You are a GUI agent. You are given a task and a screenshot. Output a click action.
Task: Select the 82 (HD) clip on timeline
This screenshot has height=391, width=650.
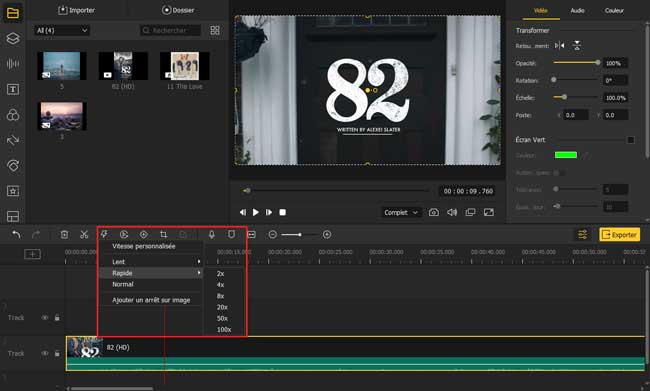tap(355, 353)
